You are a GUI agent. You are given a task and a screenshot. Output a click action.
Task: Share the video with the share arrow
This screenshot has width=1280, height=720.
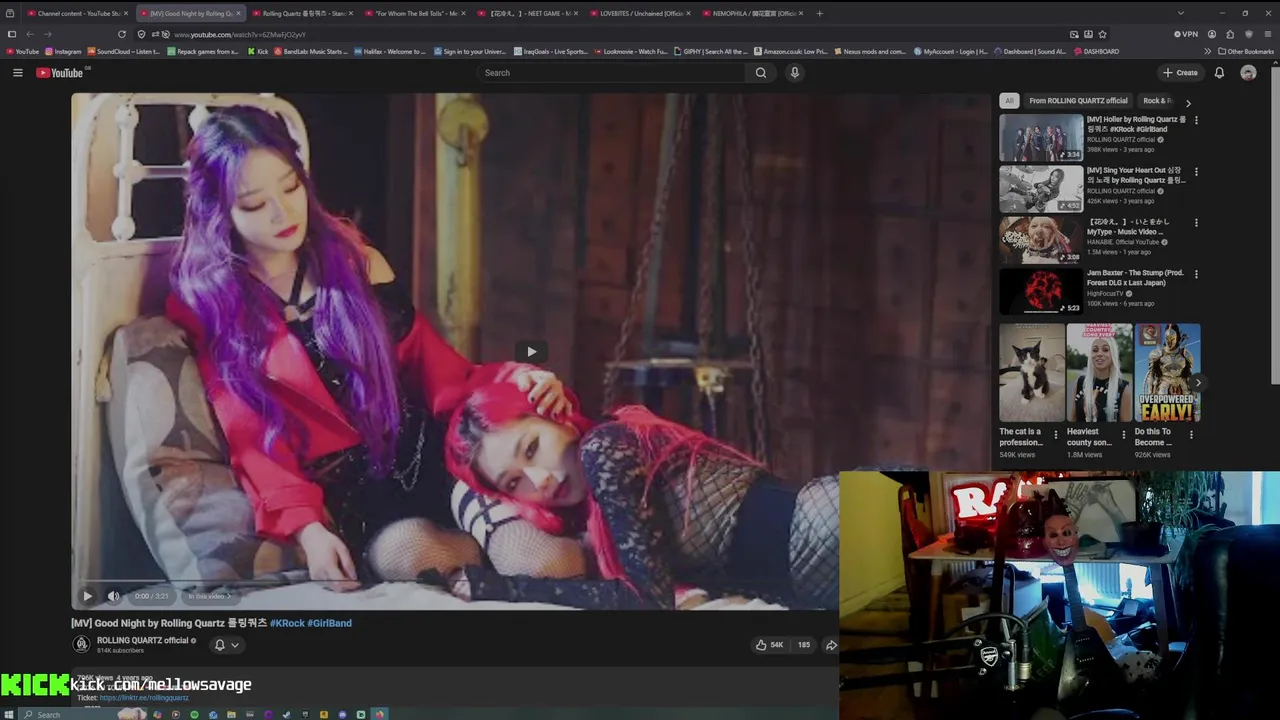click(x=831, y=645)
